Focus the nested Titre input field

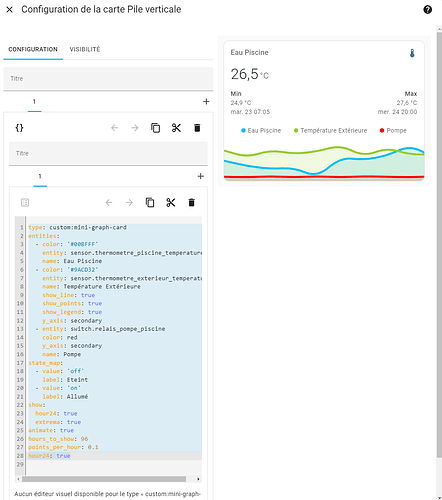click(x=108, y=153)
